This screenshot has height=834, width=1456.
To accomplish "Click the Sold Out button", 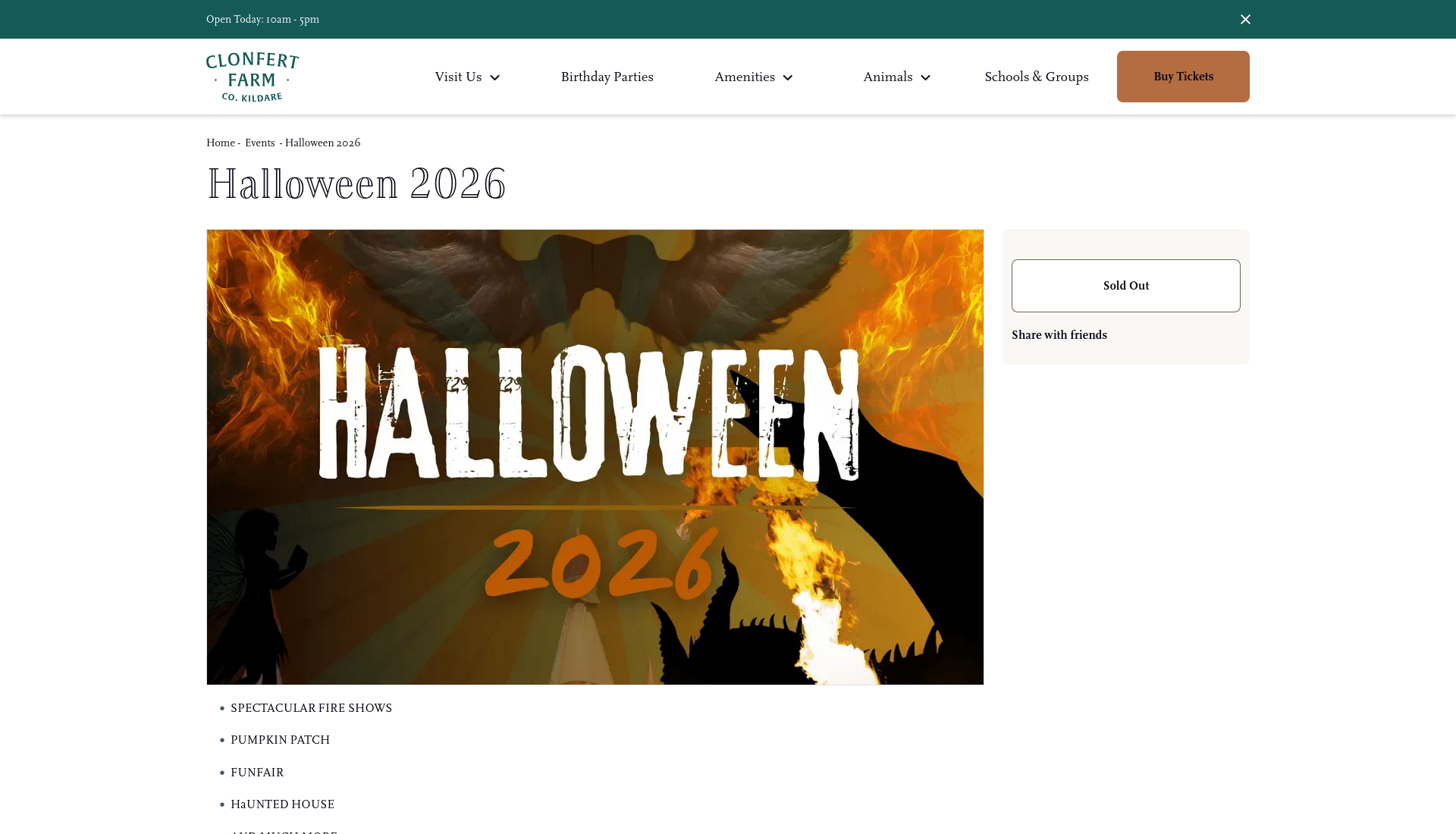I will point(1125,286).
